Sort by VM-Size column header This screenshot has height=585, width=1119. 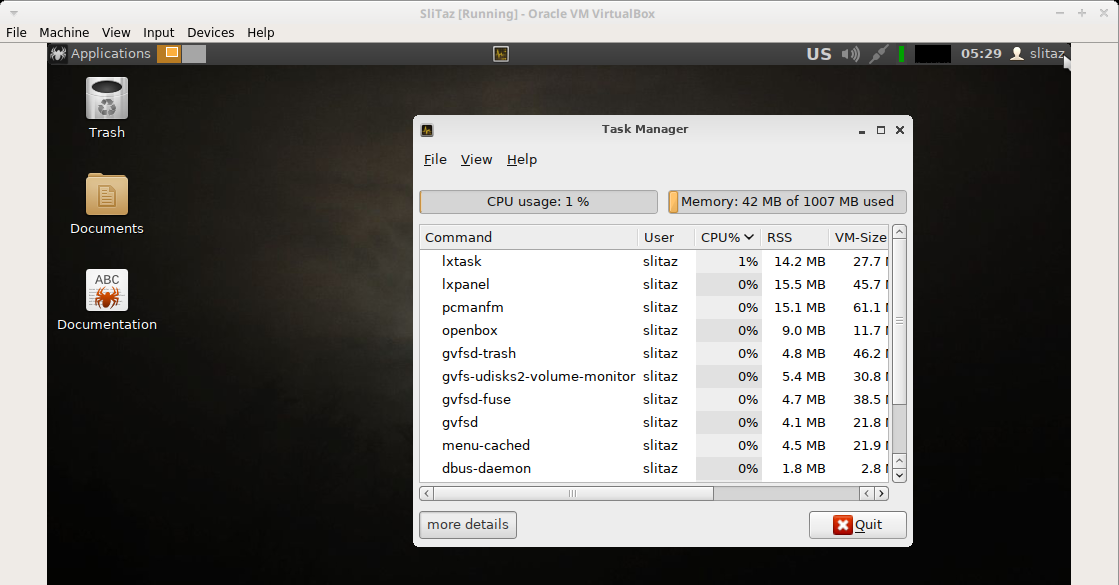pos(859,238)
